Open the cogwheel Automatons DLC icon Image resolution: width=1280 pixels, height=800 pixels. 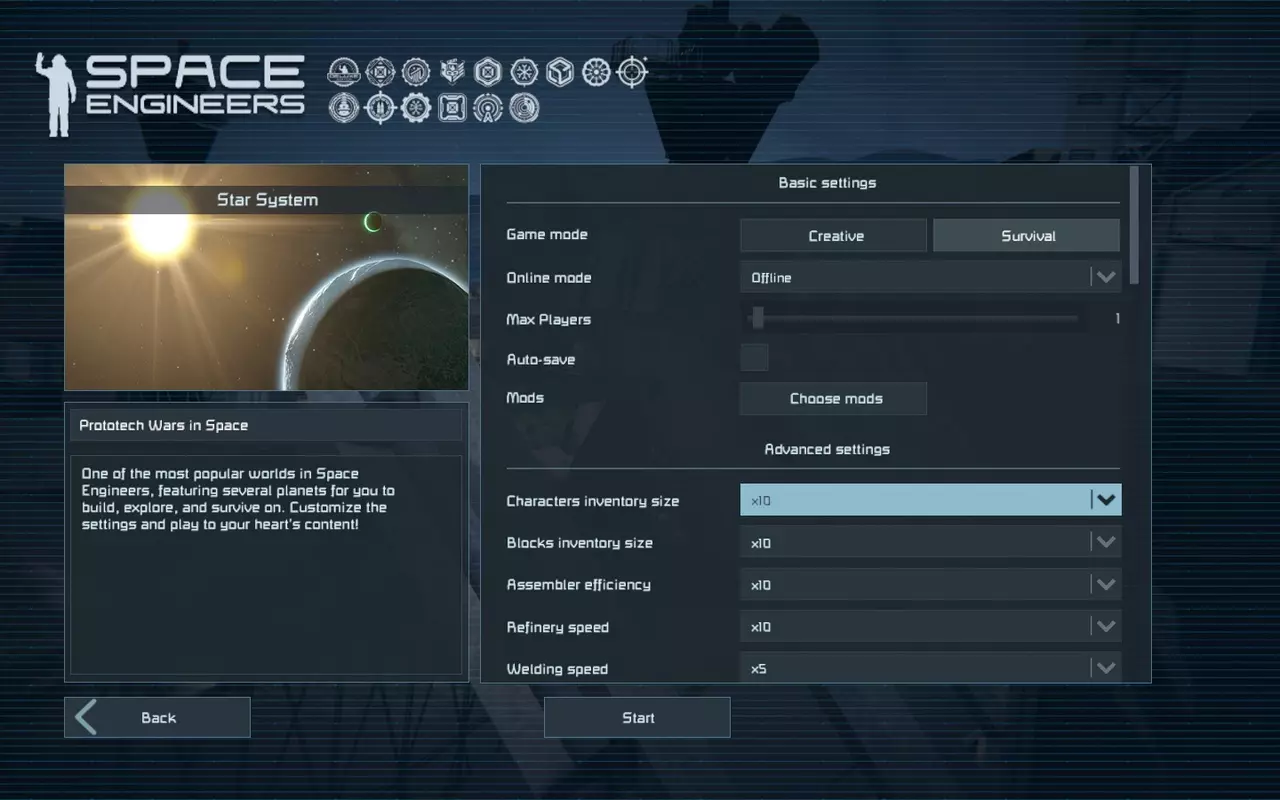(416, 107)
